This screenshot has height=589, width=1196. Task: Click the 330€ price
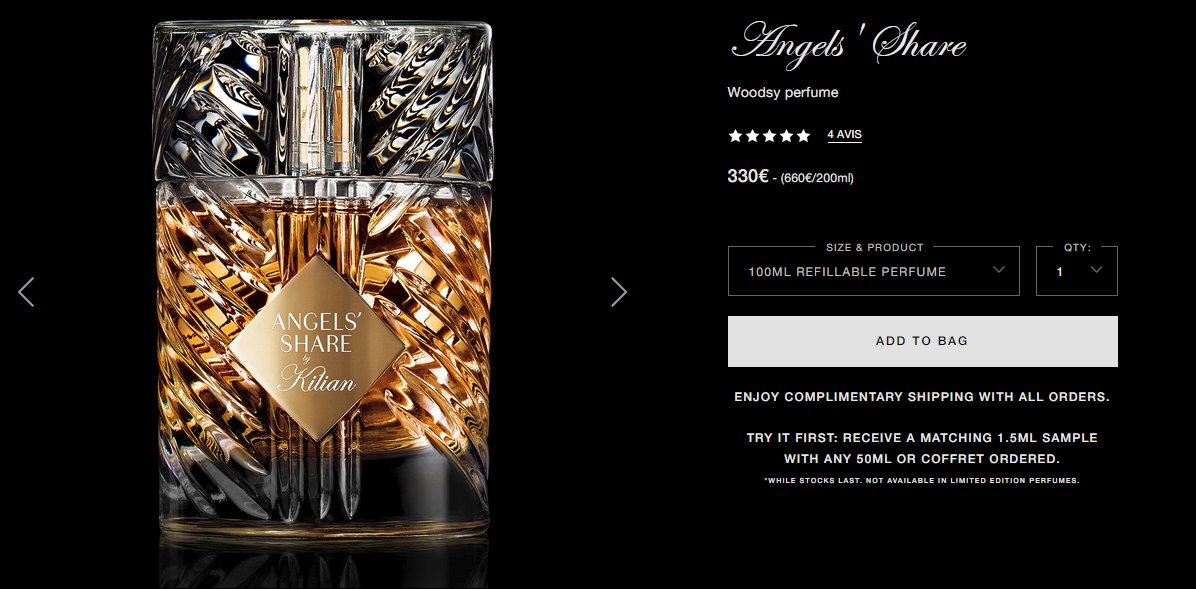pyautogui.click(x=748, y=176)
